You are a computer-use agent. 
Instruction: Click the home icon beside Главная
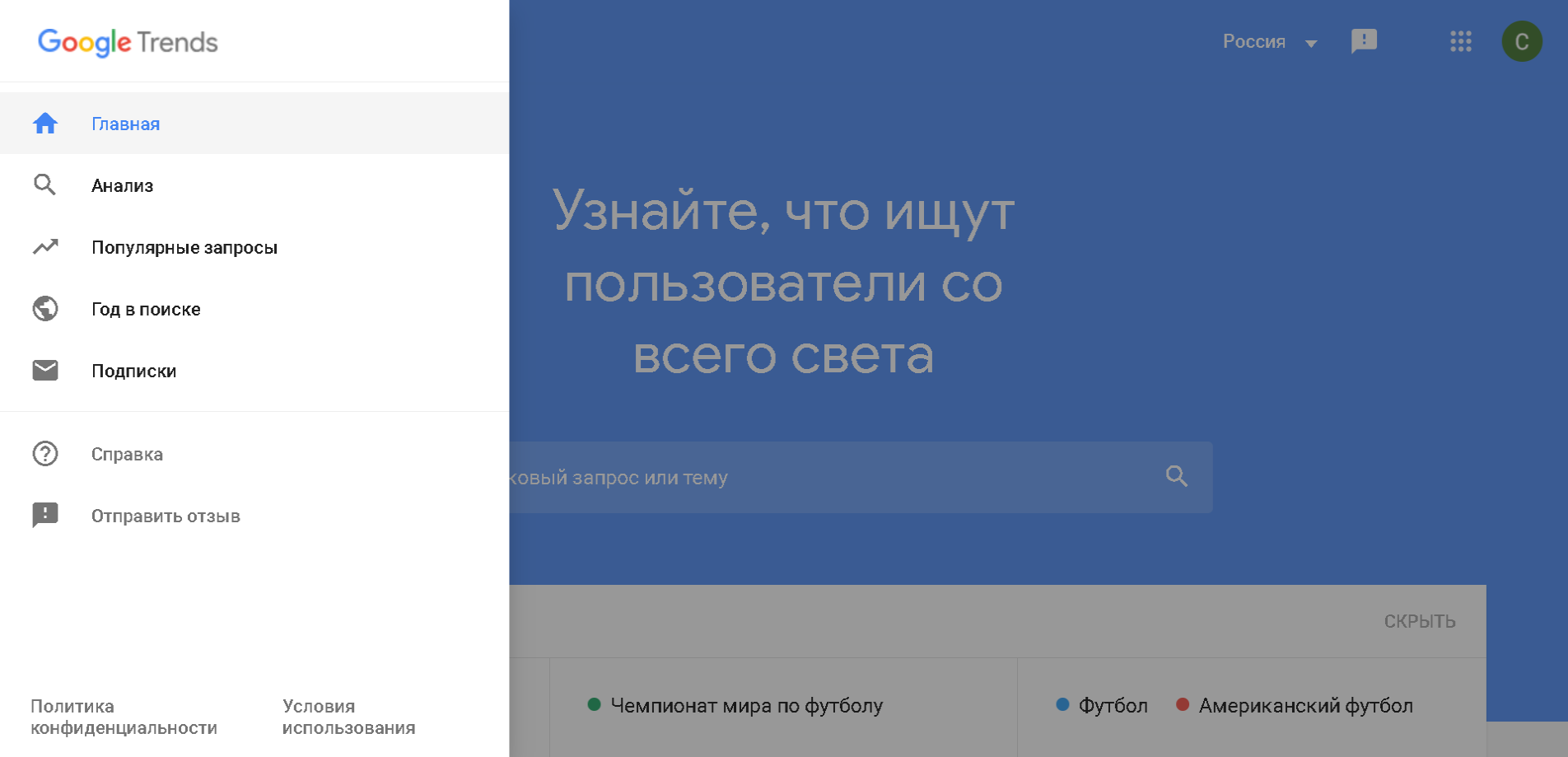pyautogui.click(x=45, y=124)
